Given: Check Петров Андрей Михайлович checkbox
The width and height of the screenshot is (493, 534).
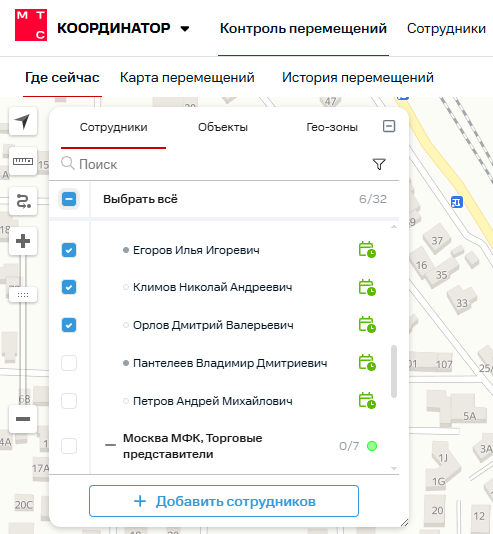Looking at the screenshot, I should coord(69,401).
